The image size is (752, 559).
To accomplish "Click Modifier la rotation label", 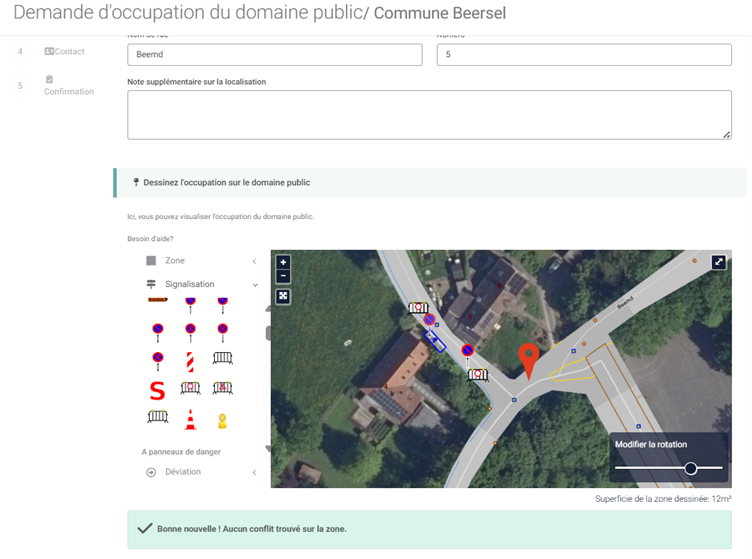I will tap(651, 444).
